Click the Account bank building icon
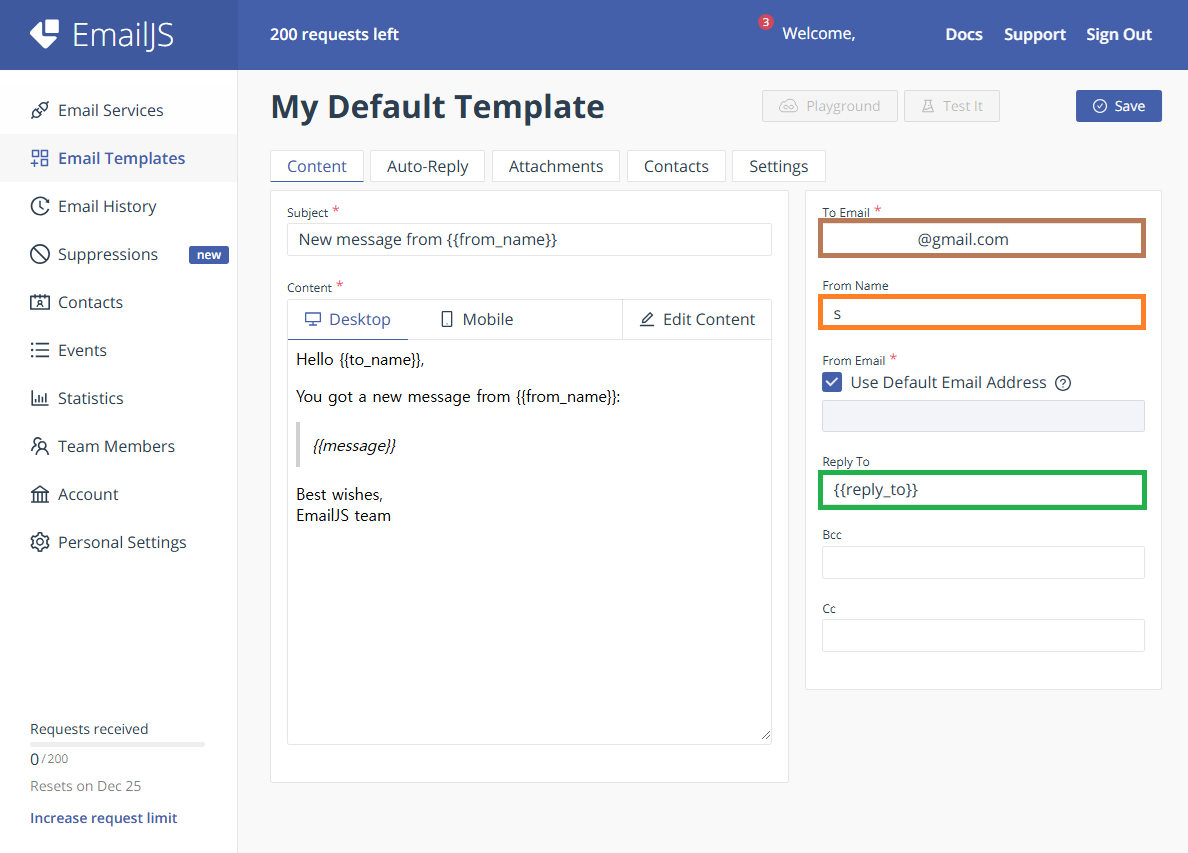Viewport: 1188px width, 853px height. pyautogui.click(x=39, y=494)
